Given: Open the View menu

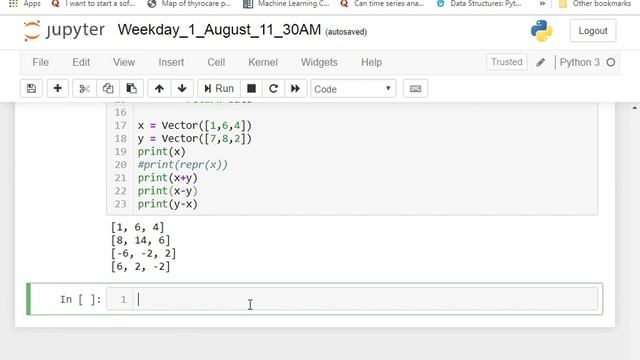Looking at the screenshot, I should 124,62.
